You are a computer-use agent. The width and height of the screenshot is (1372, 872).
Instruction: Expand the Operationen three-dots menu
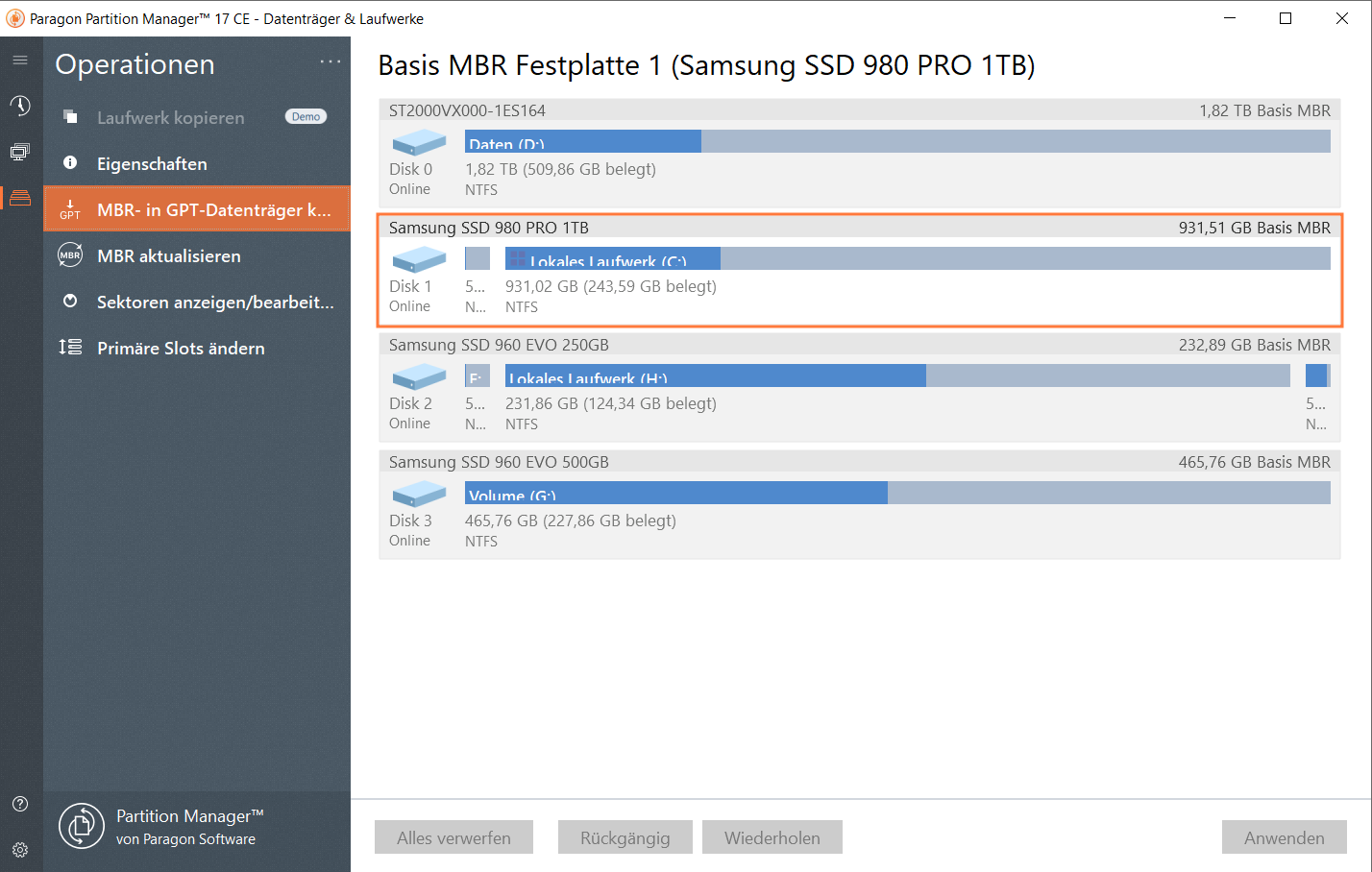click(x=331, y=61)
